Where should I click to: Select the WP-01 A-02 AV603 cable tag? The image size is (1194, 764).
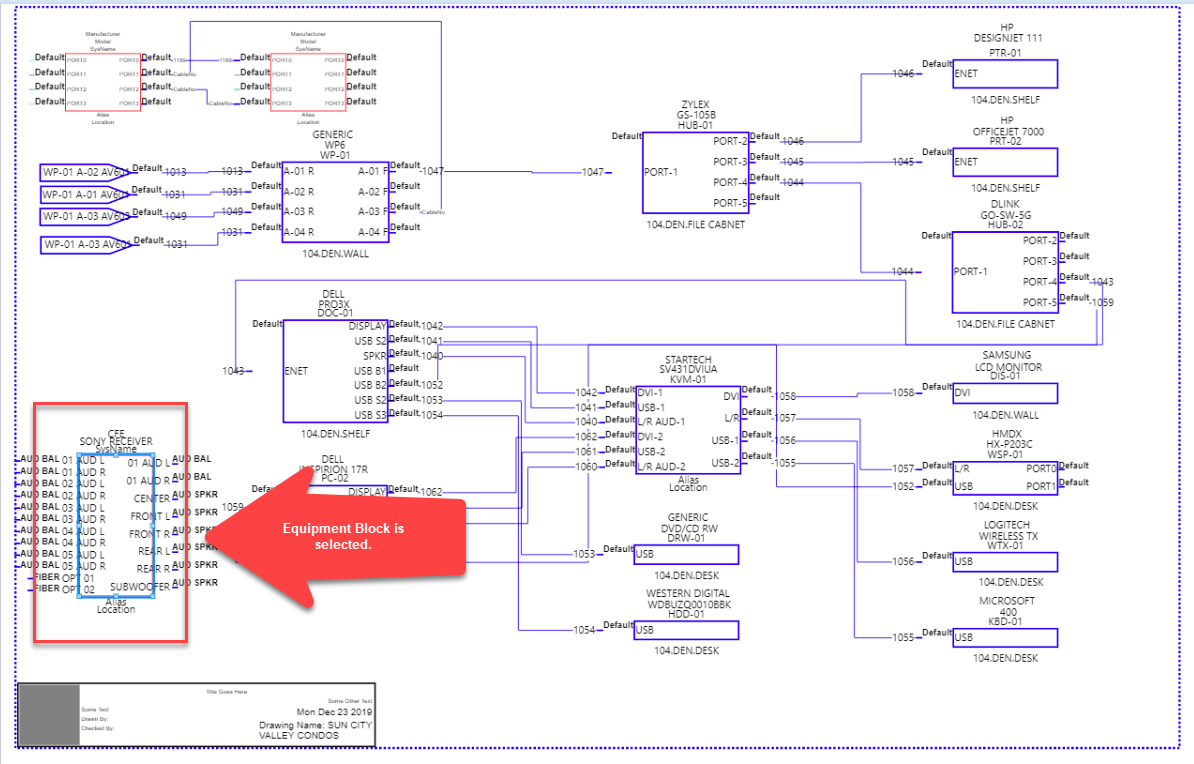(x=85, y=172)
